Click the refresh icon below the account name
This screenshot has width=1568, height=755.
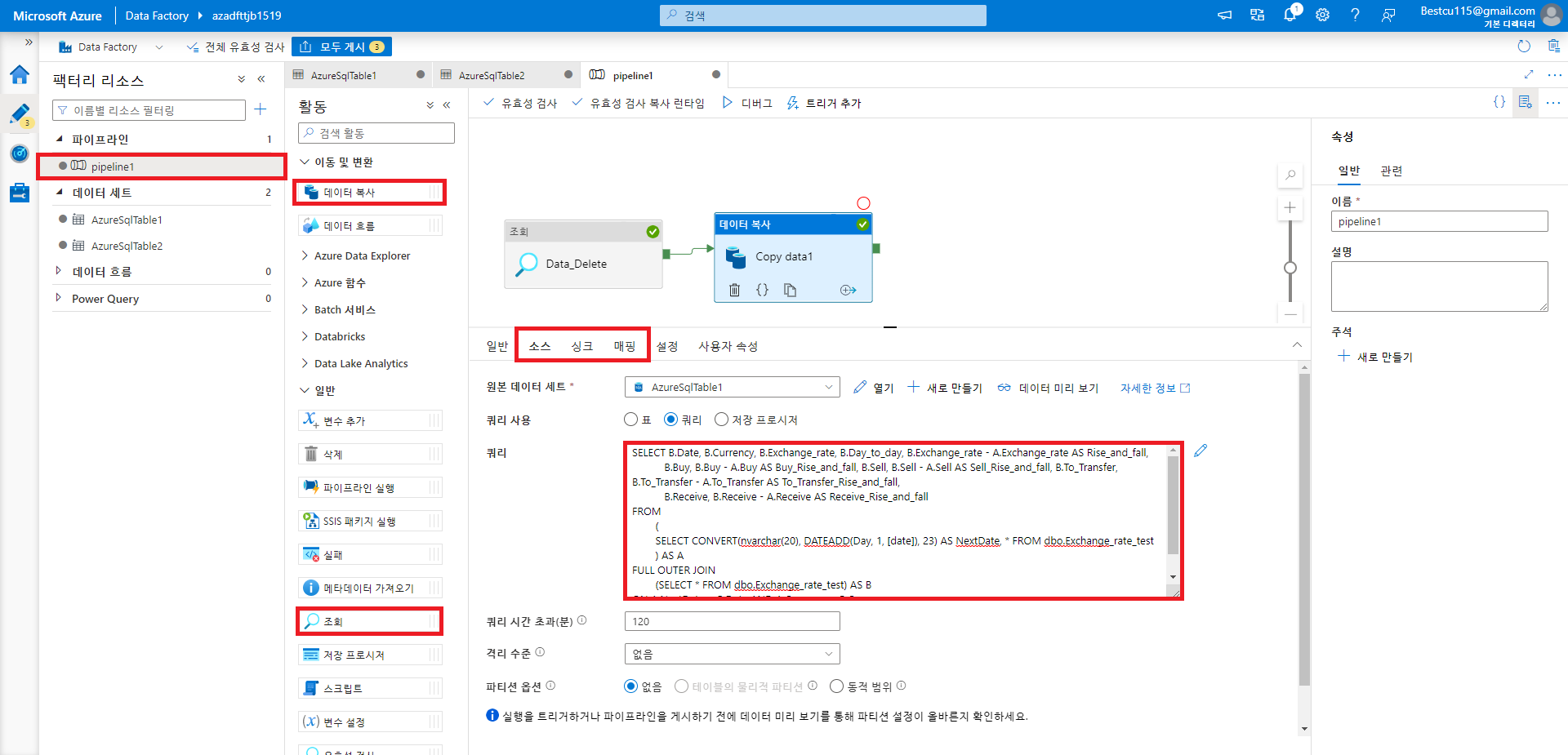1524,47
